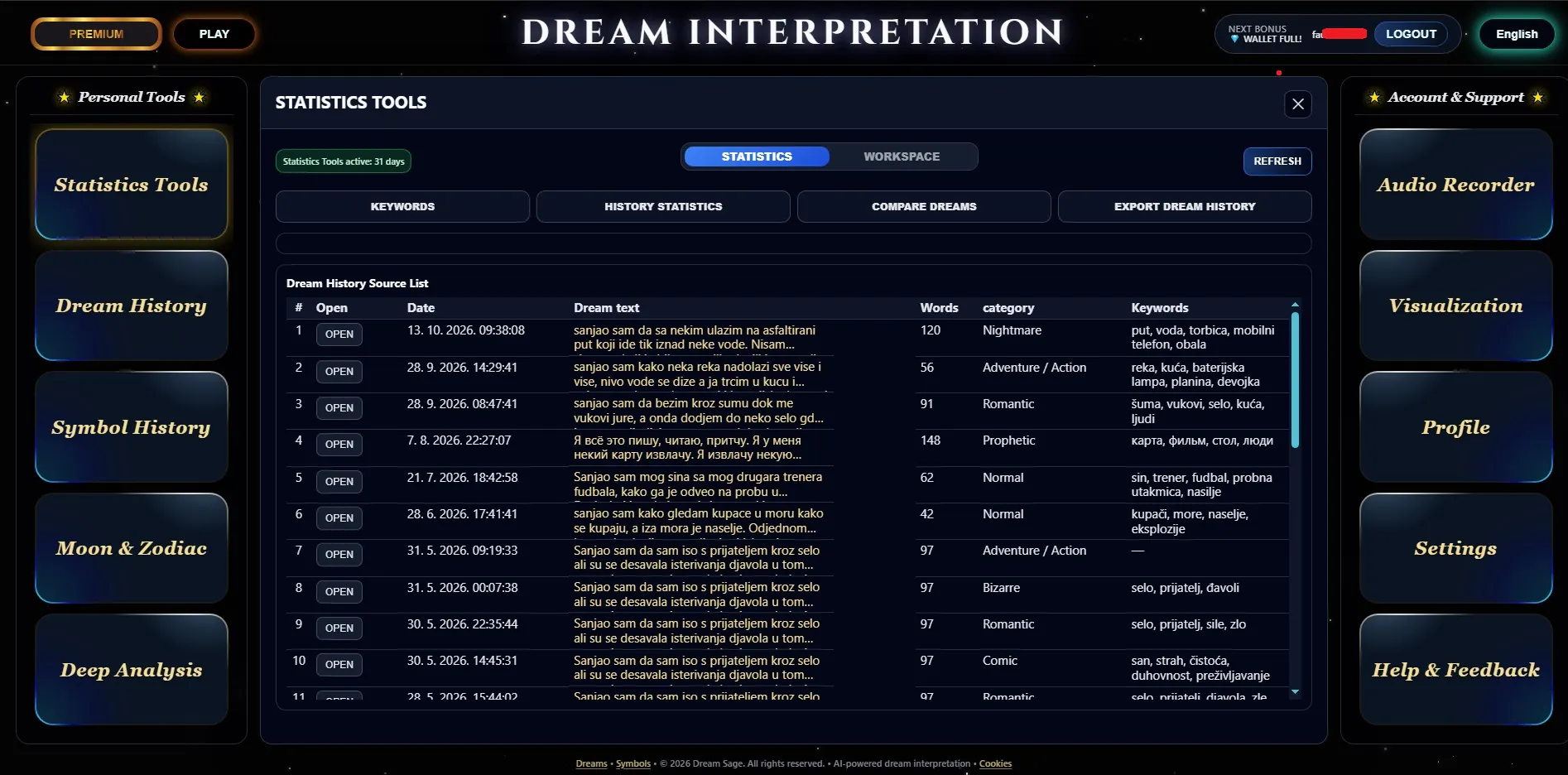Open Symbol History from sidebar

(132, 427)
